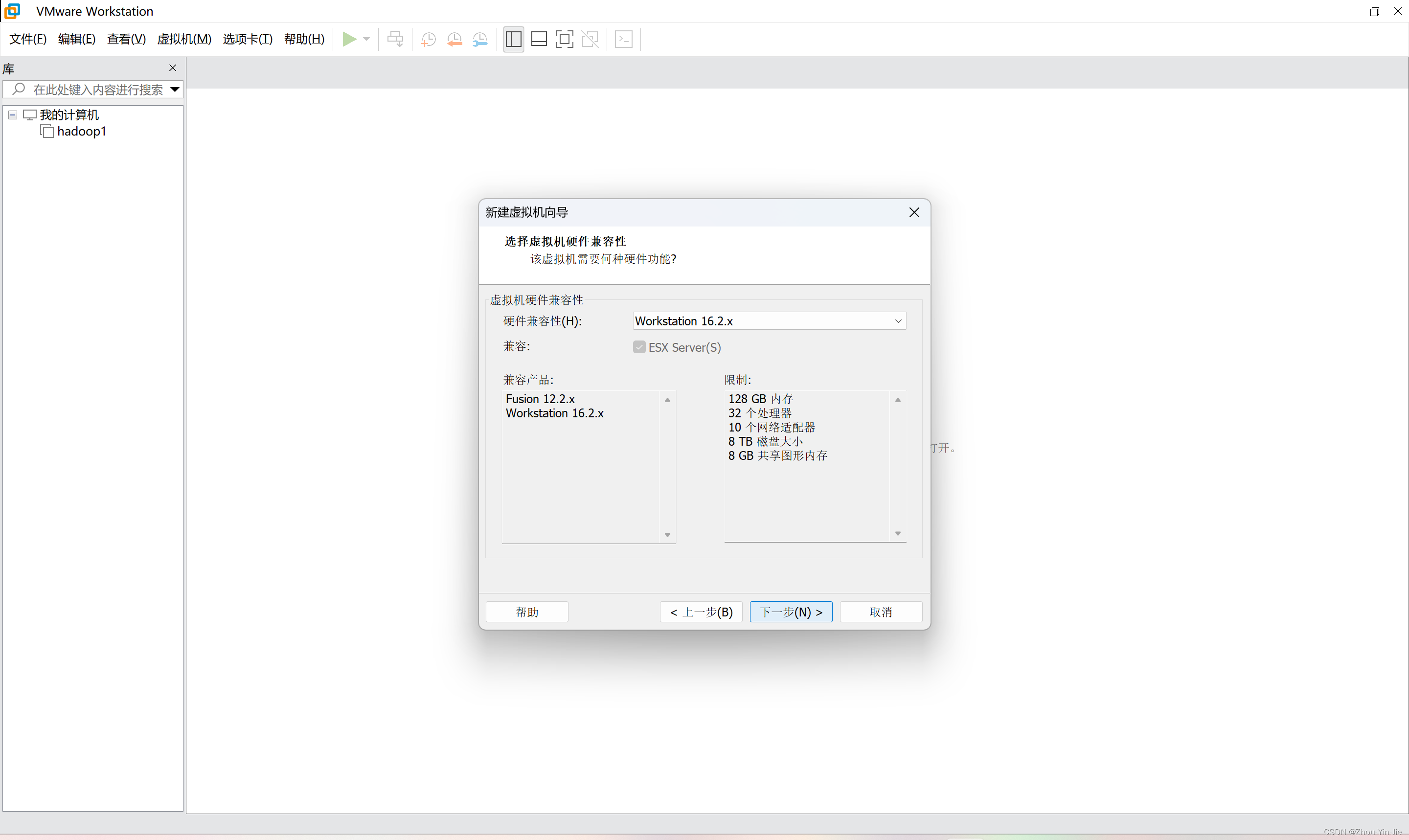The image size is (1409, 840).
Task: Open the 虚拟机(M) menu
Action: click(184, 39)
